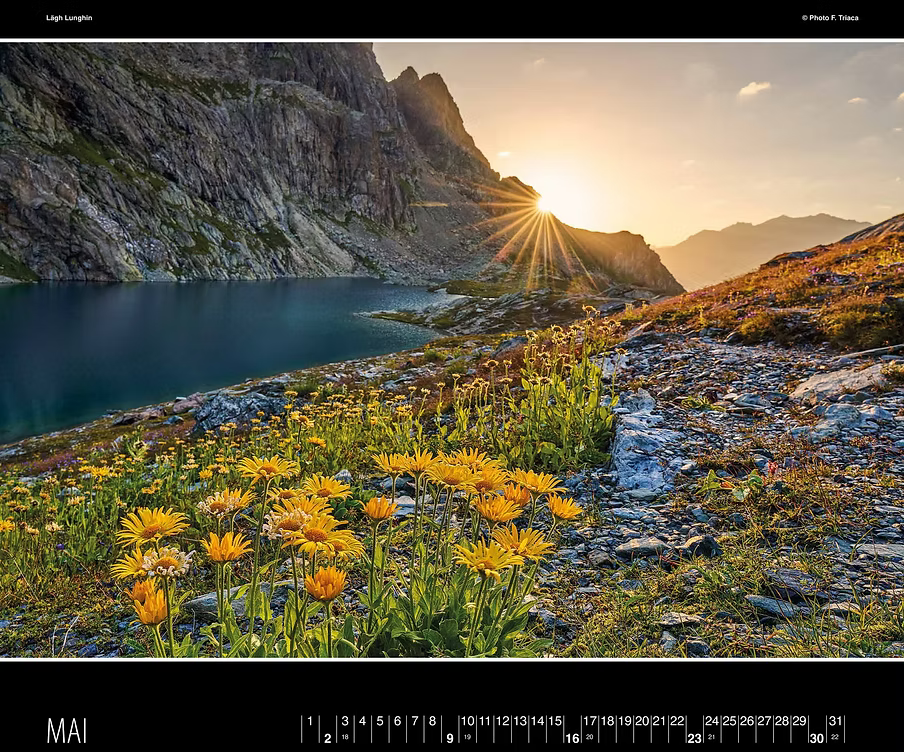
Task: Select day 17 in the calendar strip
Action: click(x=590, y=721)
